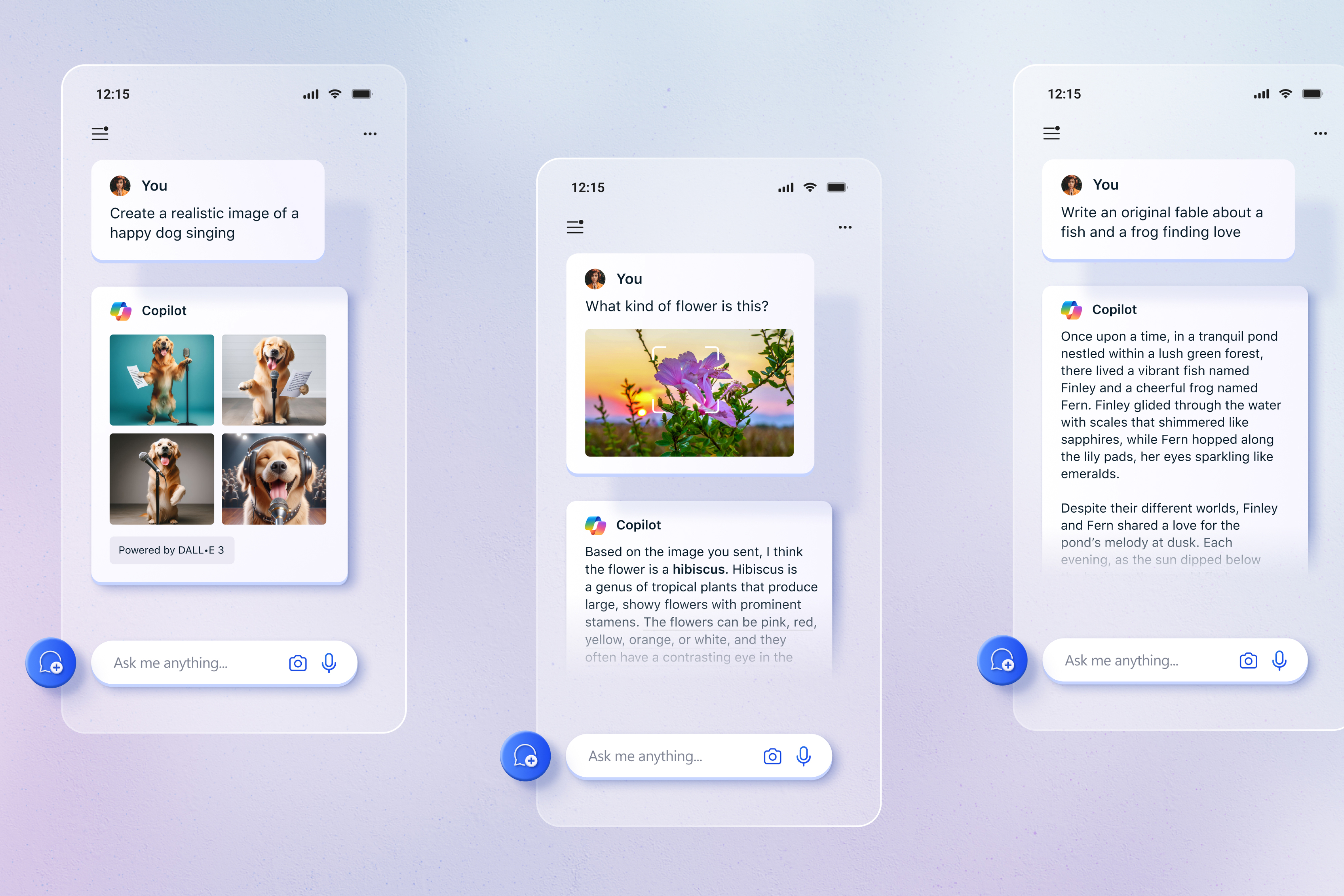Tap the three-dot overflow menu center screen
Image resolution: width=1344 pixels, height=896 pixels.
tap(845, 227)
